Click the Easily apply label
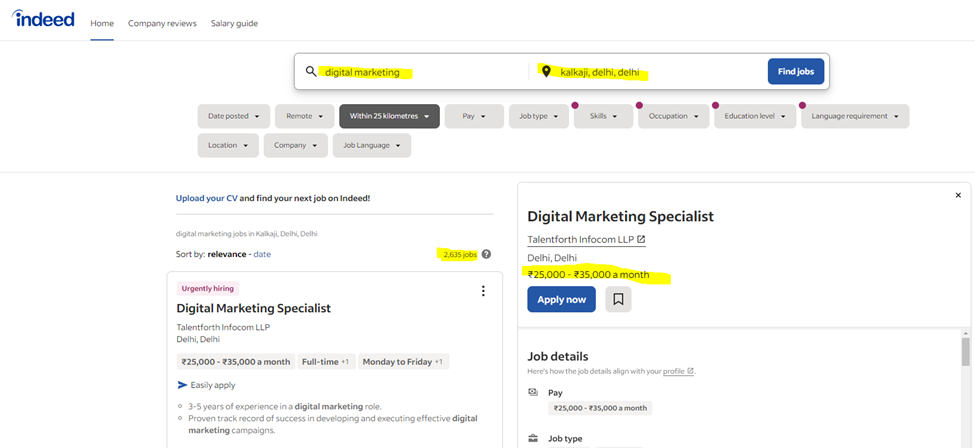The height and width of the screenshot is (448, 975). coord(213,385)
